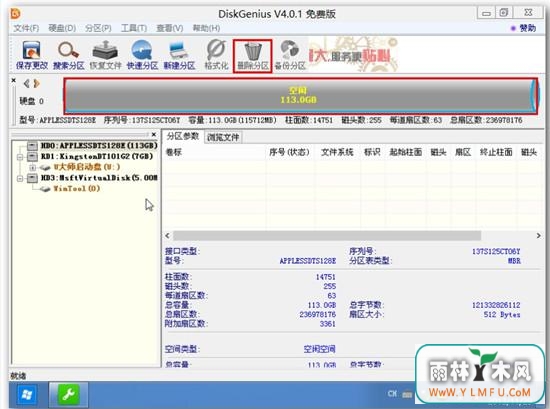The height and width of the screenshot is (409, 550).
Task: Click the U大师 banner advertisement
Action: [x=354, y=55]
